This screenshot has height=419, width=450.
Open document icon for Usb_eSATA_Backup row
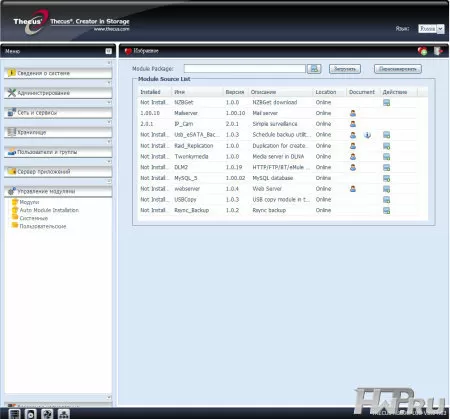[353, 135]
